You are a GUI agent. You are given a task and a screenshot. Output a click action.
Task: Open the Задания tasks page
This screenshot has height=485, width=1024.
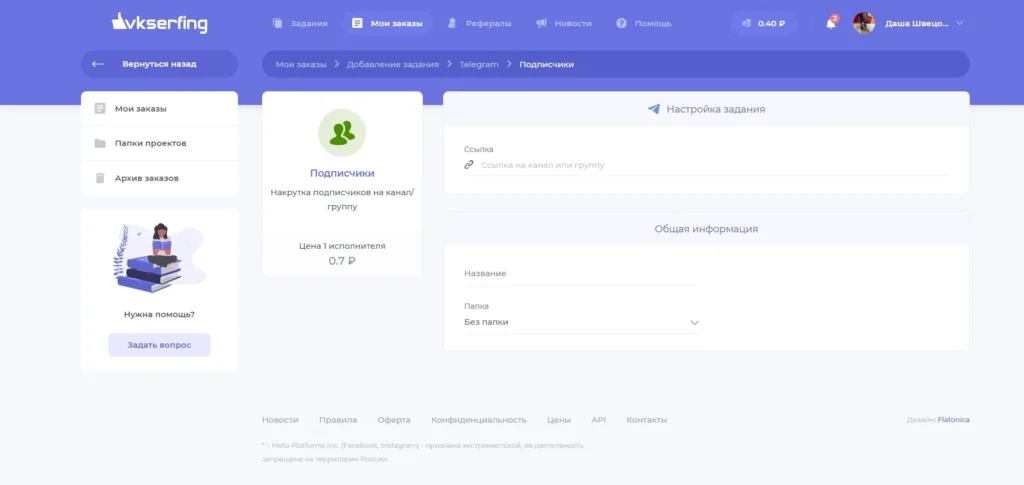[x=300, y=23]
